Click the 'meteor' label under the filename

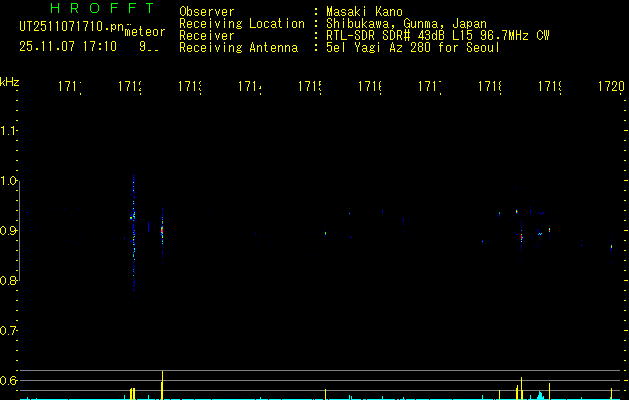tap(145, 32)
